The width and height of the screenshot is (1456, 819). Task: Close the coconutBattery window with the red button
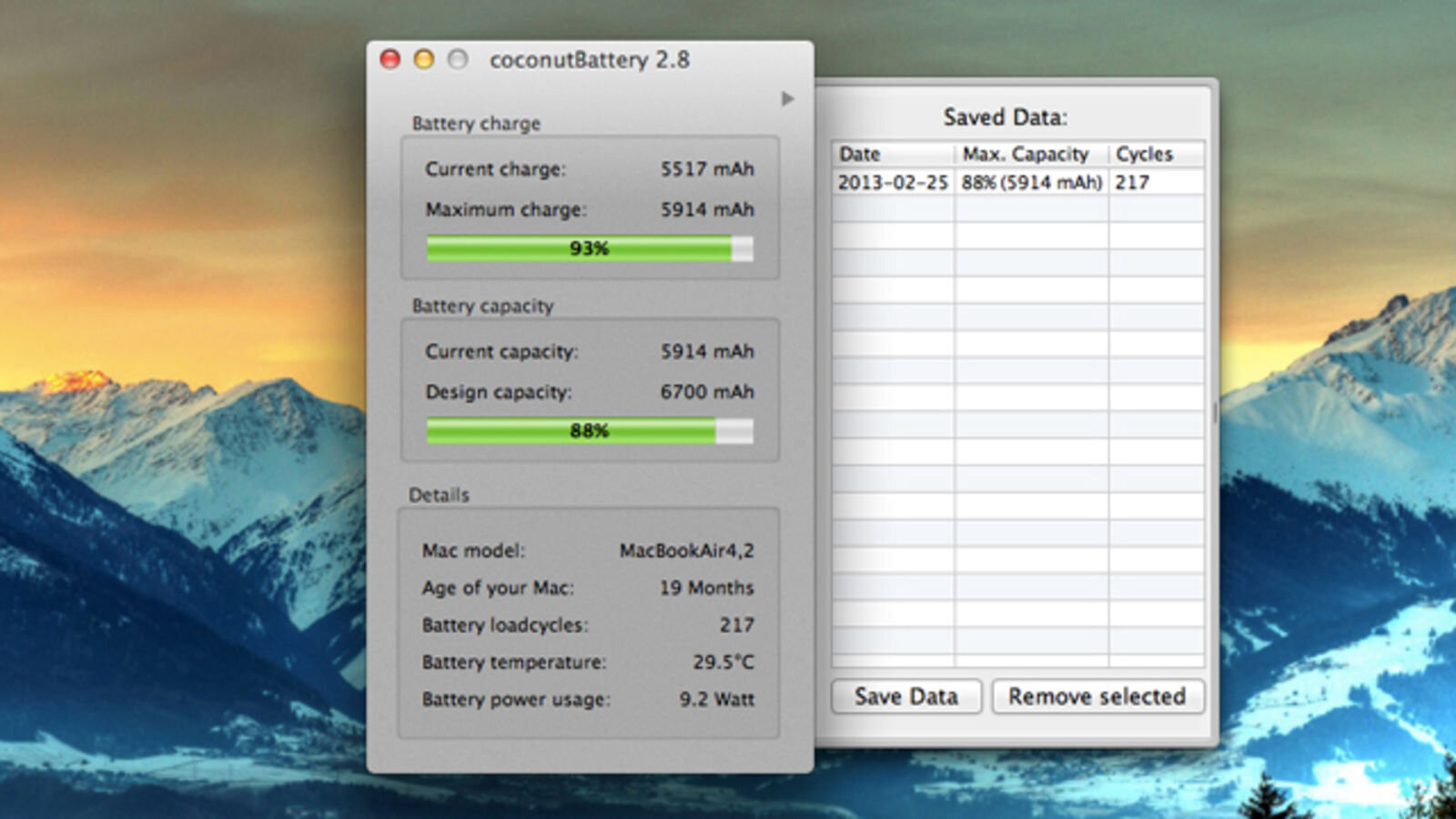tap(390, 59)
